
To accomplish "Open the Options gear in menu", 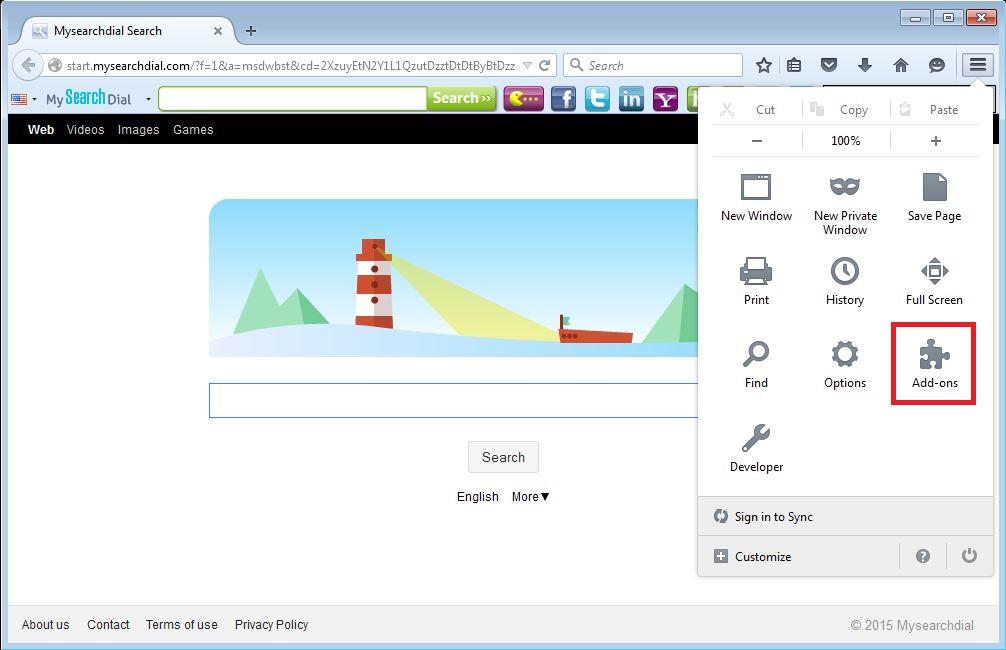I will (x=845, y=364).
